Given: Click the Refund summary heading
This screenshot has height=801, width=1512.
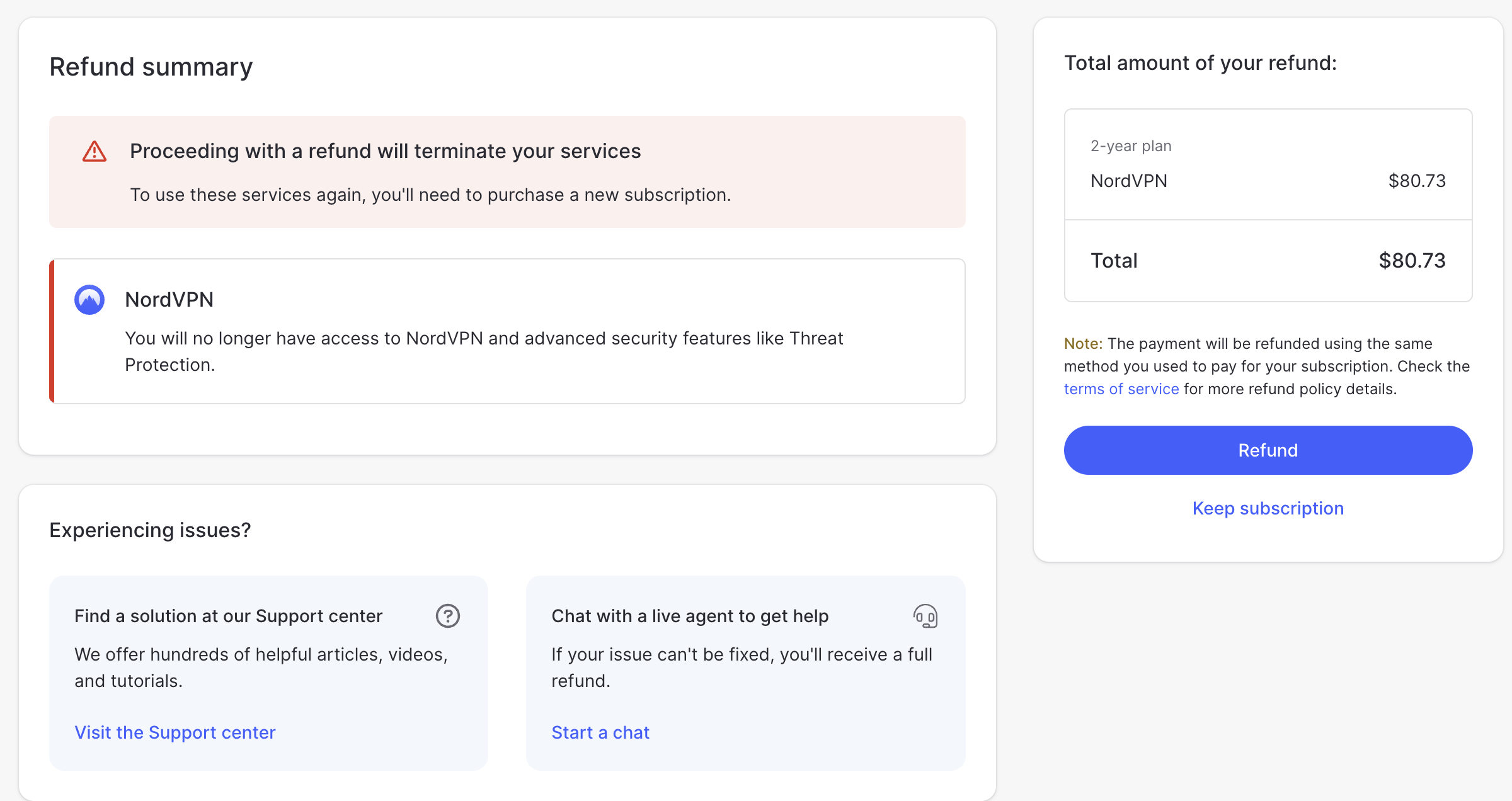Looking at the screenshot, I should [x=151, y=67].
